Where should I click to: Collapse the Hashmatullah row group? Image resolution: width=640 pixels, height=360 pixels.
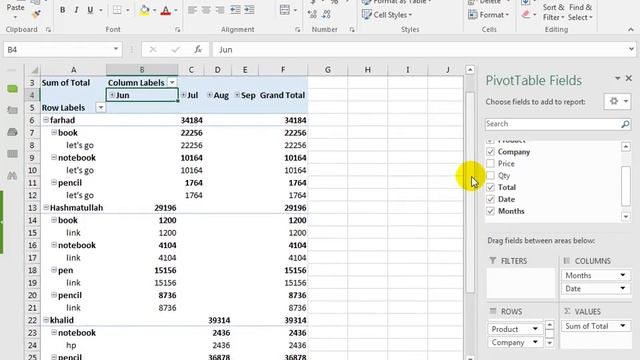point(46,207)
